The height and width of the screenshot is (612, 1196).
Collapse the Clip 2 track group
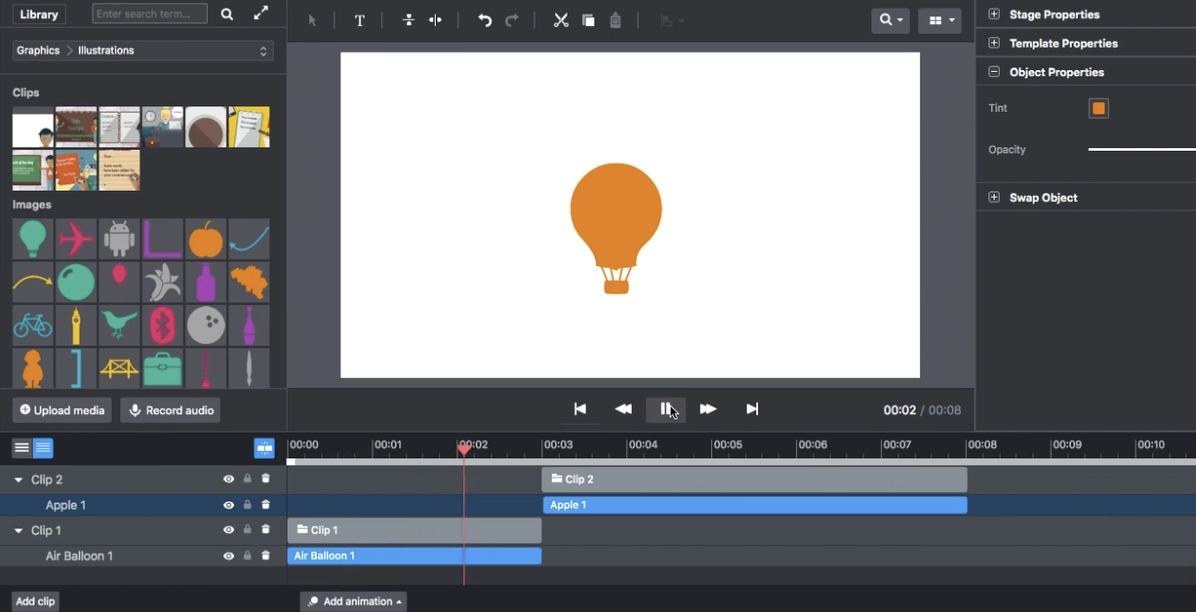[19, 480]
